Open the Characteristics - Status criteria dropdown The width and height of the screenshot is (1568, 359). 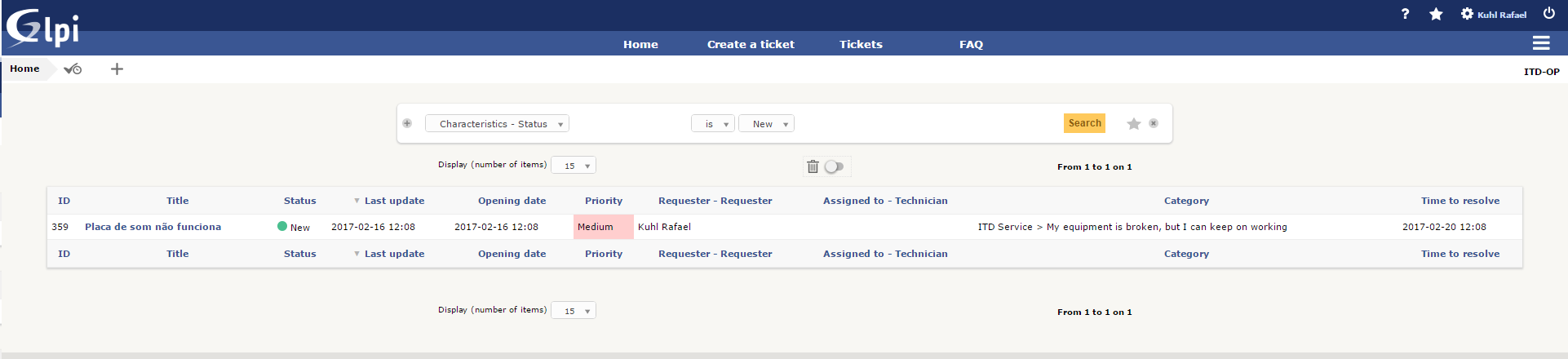point(497,124)
